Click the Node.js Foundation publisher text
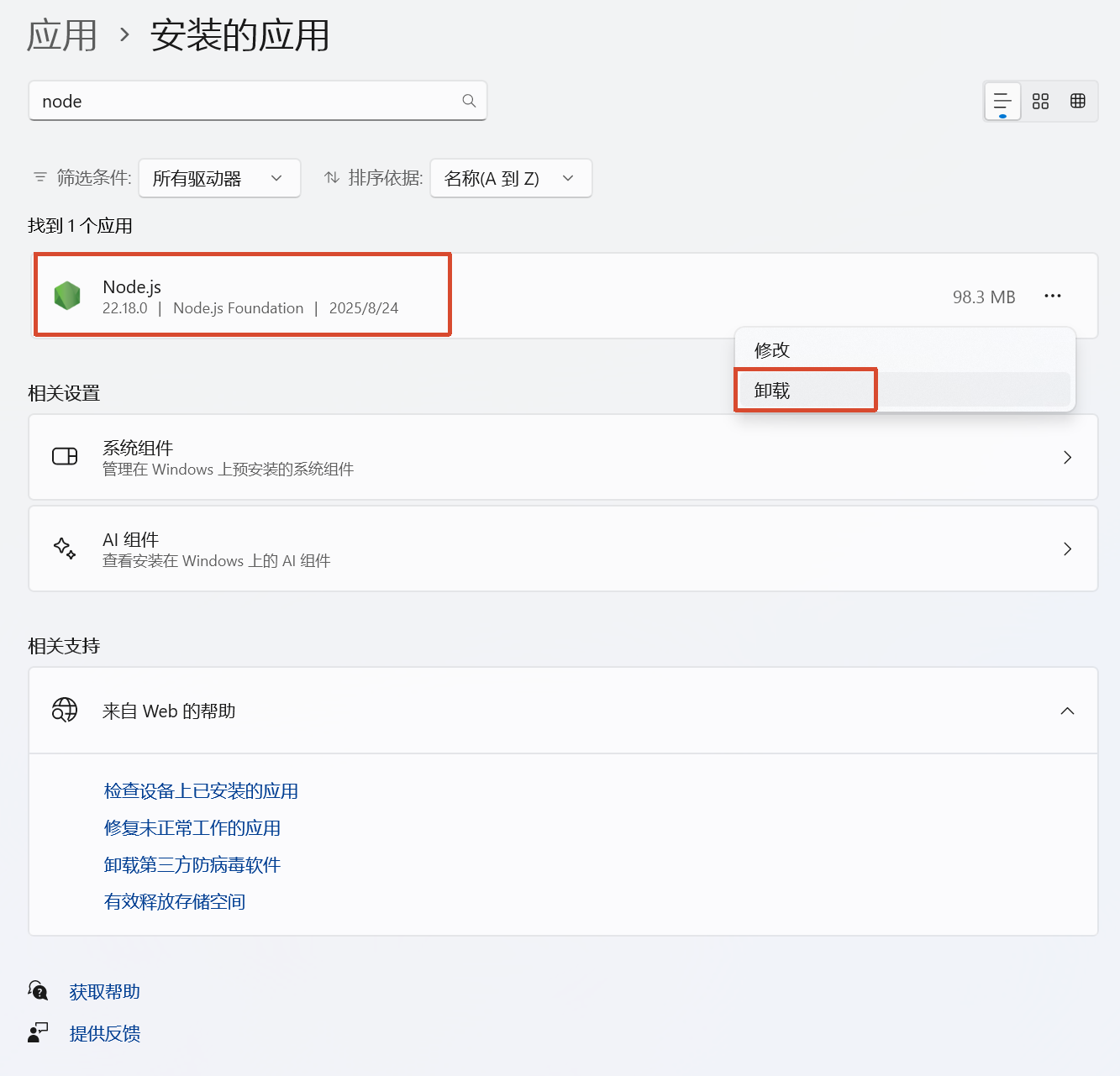Screen dimensions: 1120x1076 [x=238, y=308]
